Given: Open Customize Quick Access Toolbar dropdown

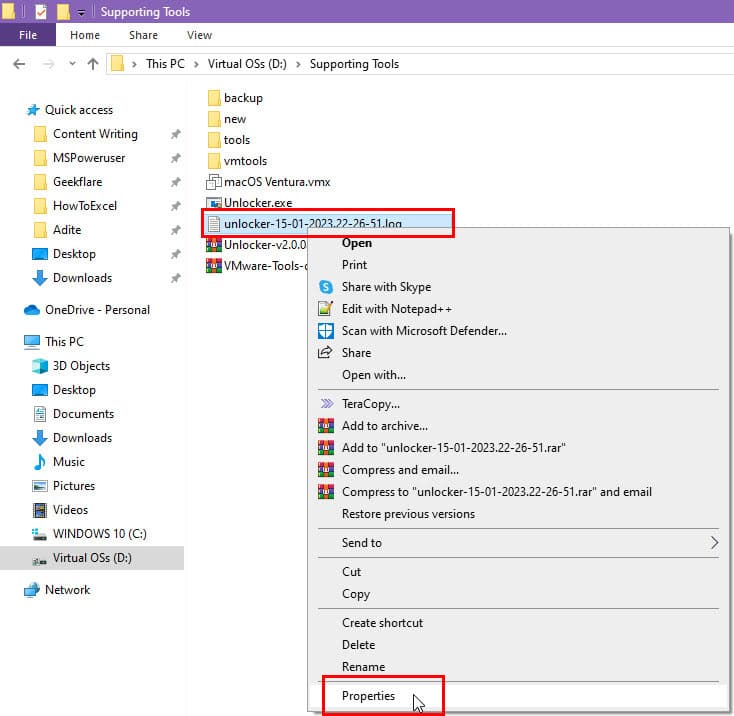Looking at the screenshot, I should tap(81, 13).
